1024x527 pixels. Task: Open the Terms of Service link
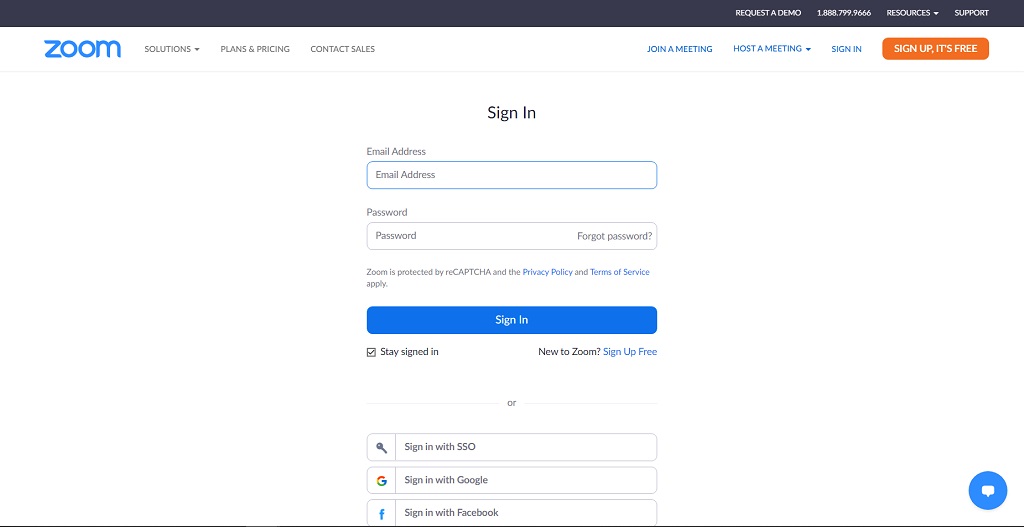(x=620, y=272)
